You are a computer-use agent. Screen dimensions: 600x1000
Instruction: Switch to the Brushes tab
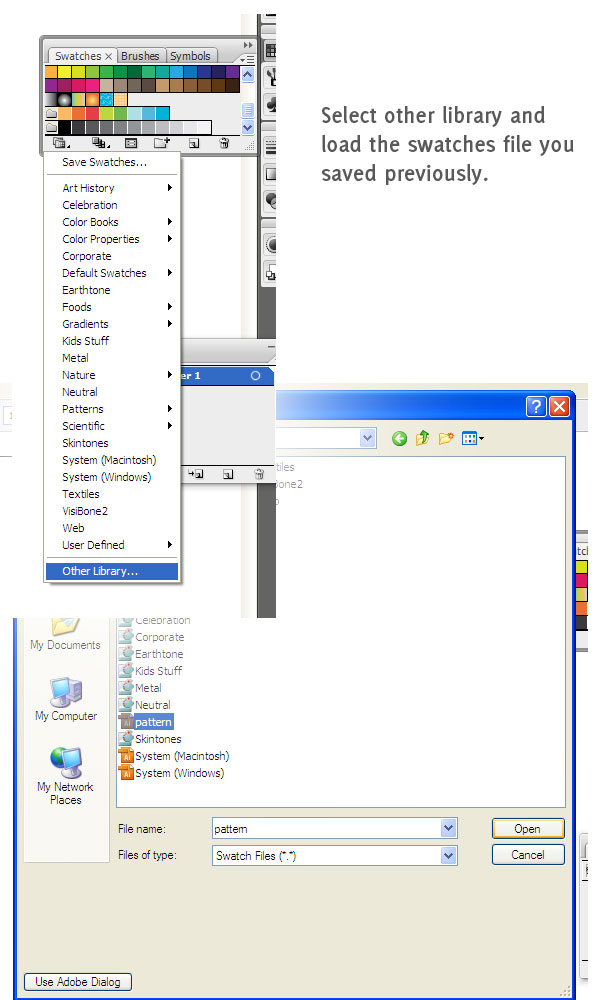140,56
